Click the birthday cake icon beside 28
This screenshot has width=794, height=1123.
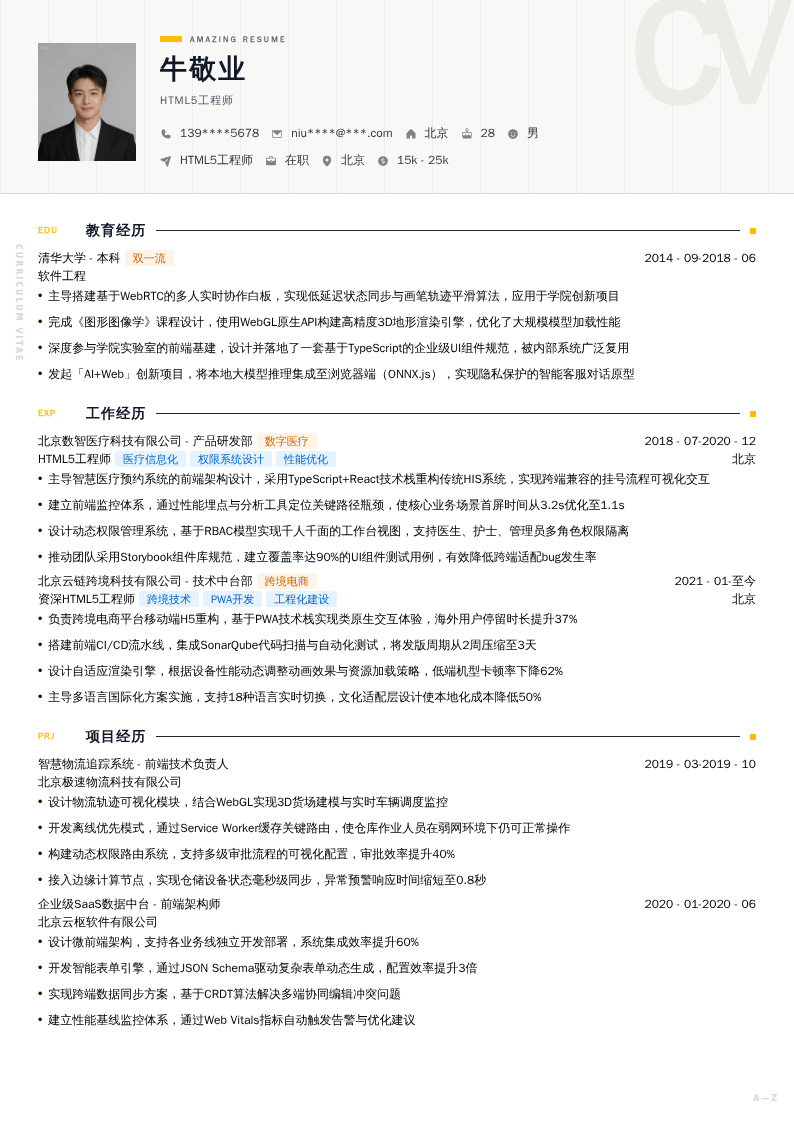[x=467, y=133]
